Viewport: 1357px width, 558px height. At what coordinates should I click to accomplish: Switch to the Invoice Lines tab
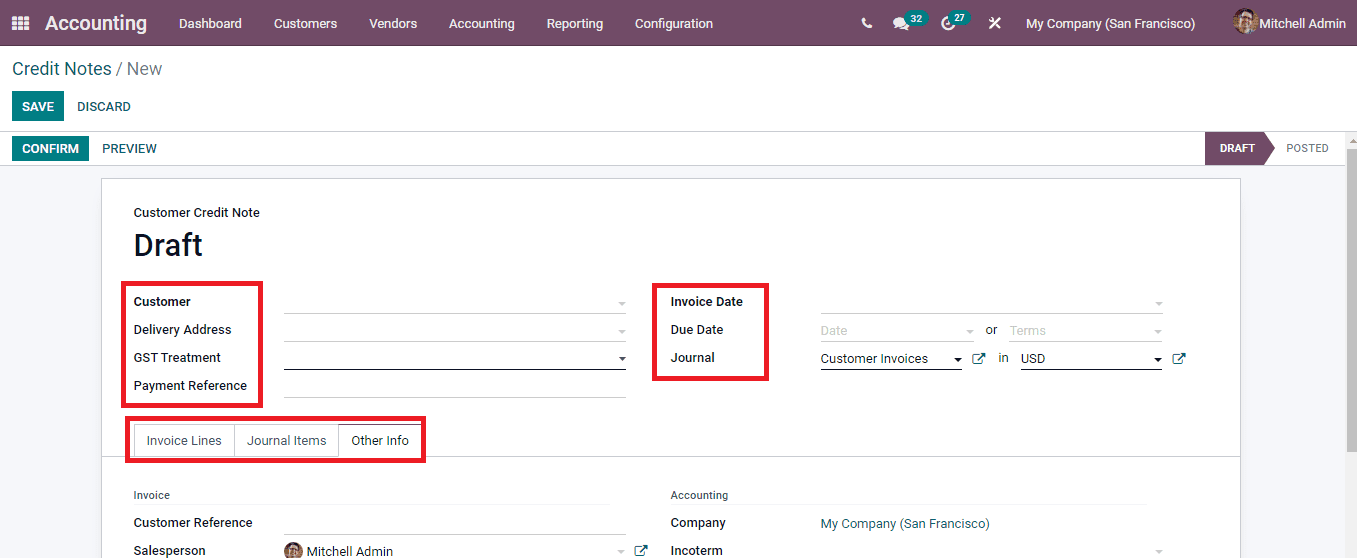click(x=184, y=441)
